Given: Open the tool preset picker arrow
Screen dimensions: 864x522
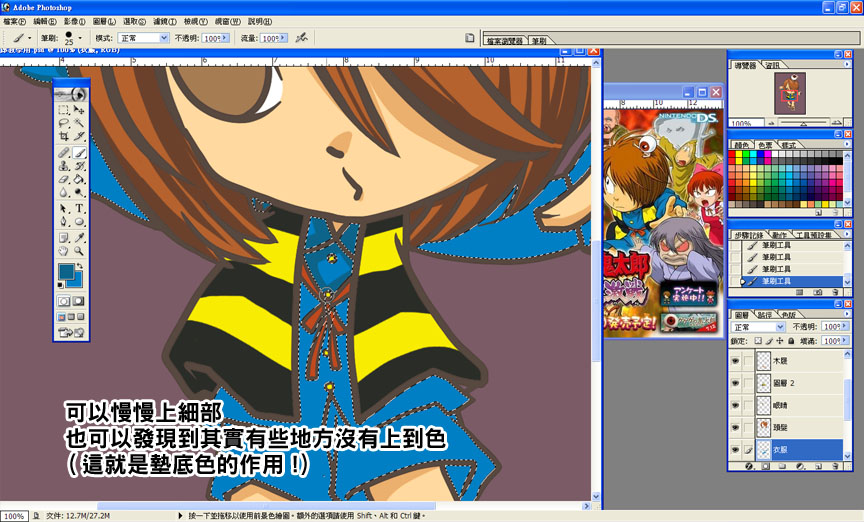Looking at the screenshot, I should (30, 37).
